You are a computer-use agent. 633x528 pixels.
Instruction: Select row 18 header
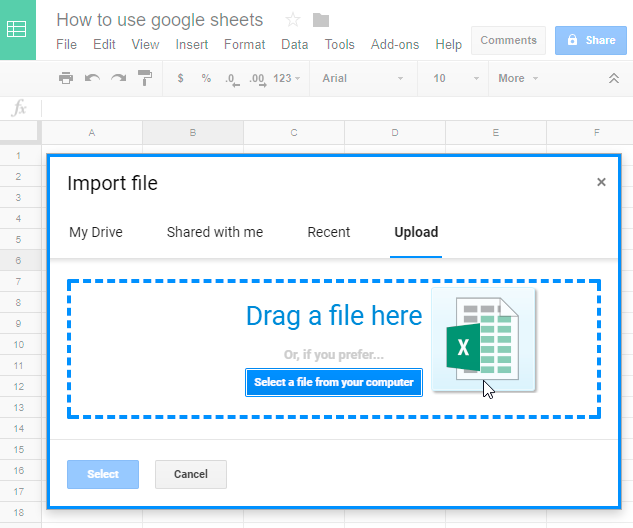pyautogui.click(x=19, y=512)
